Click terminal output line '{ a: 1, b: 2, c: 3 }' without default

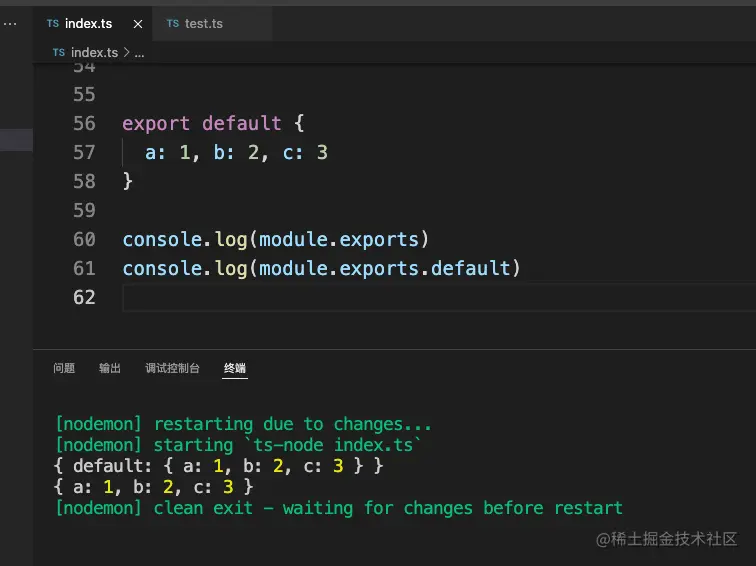153,487
